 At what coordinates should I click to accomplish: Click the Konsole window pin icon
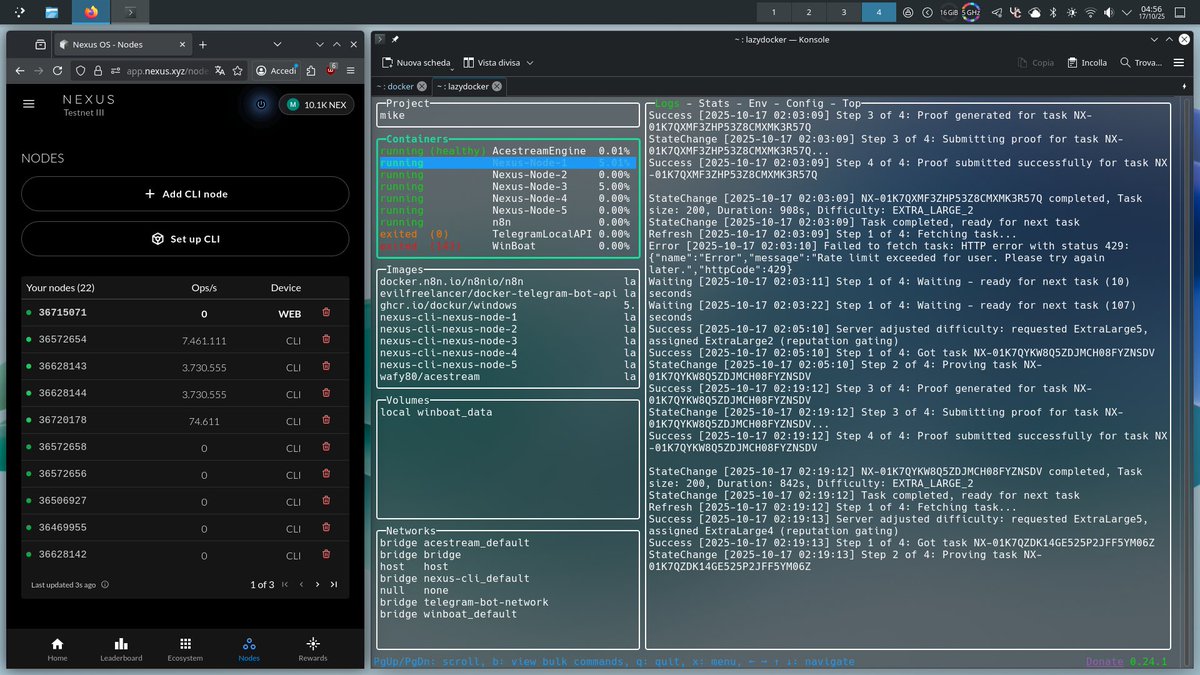click(395, 39)
